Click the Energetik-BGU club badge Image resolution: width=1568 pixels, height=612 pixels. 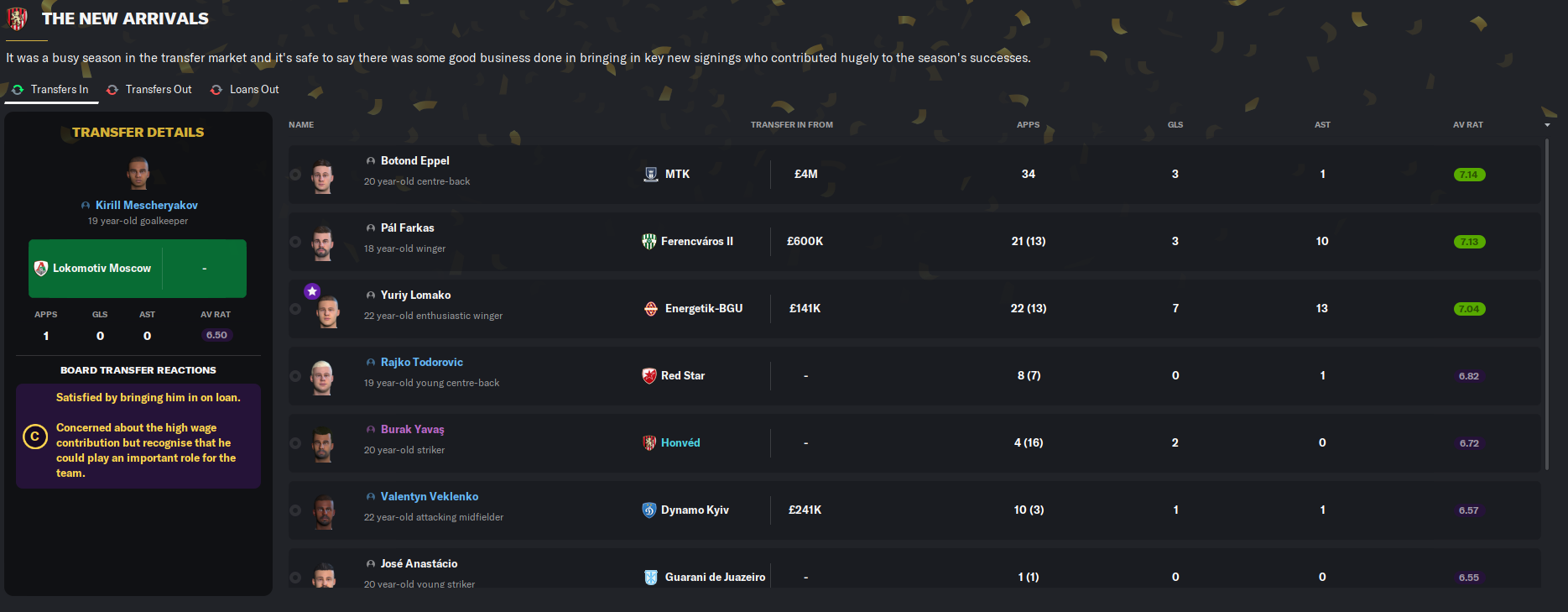[651, 309]
